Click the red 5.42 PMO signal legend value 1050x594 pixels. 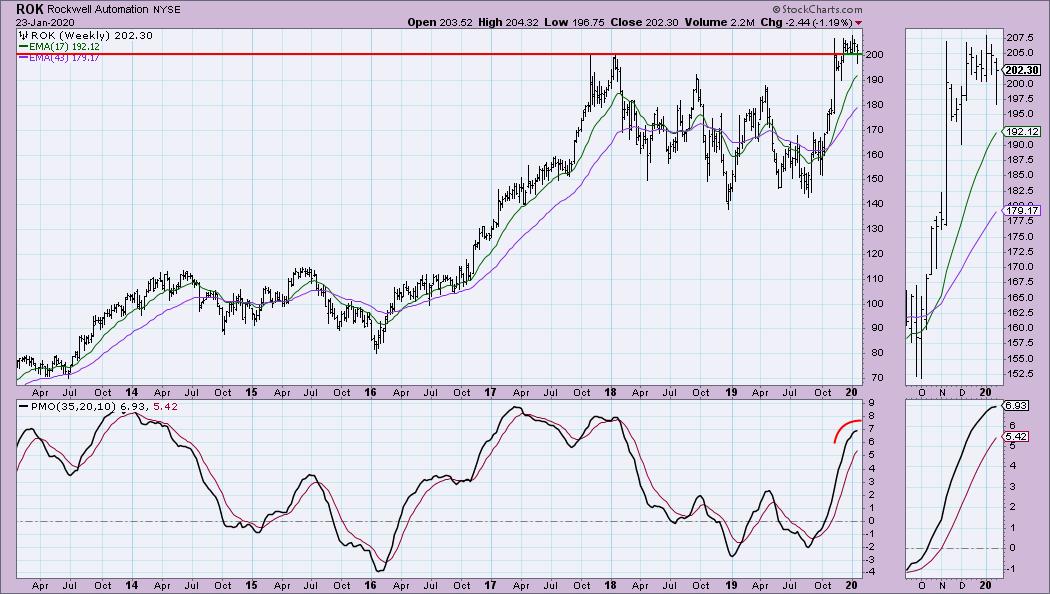165,406
